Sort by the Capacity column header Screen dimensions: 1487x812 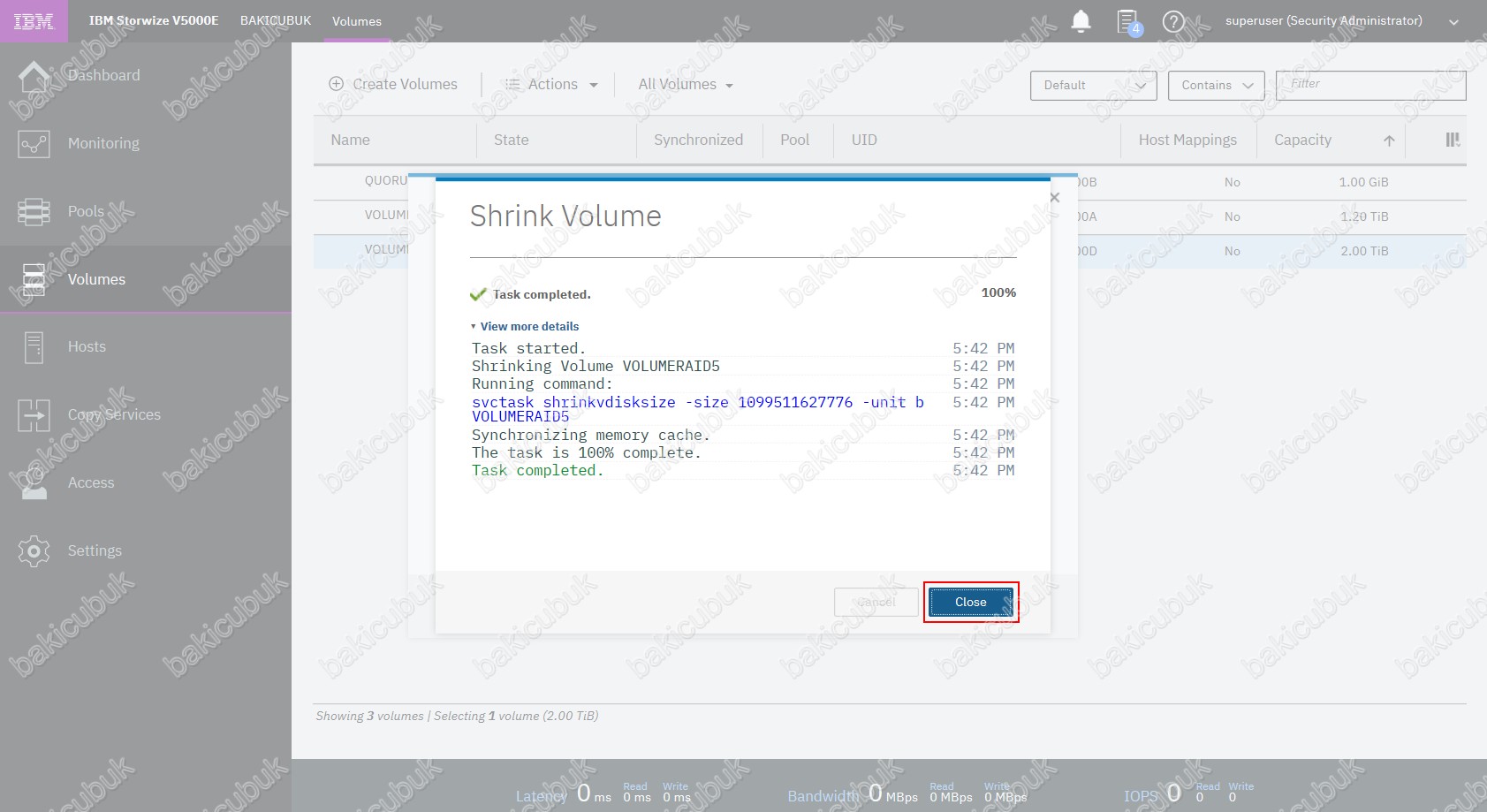[1302, 140]
